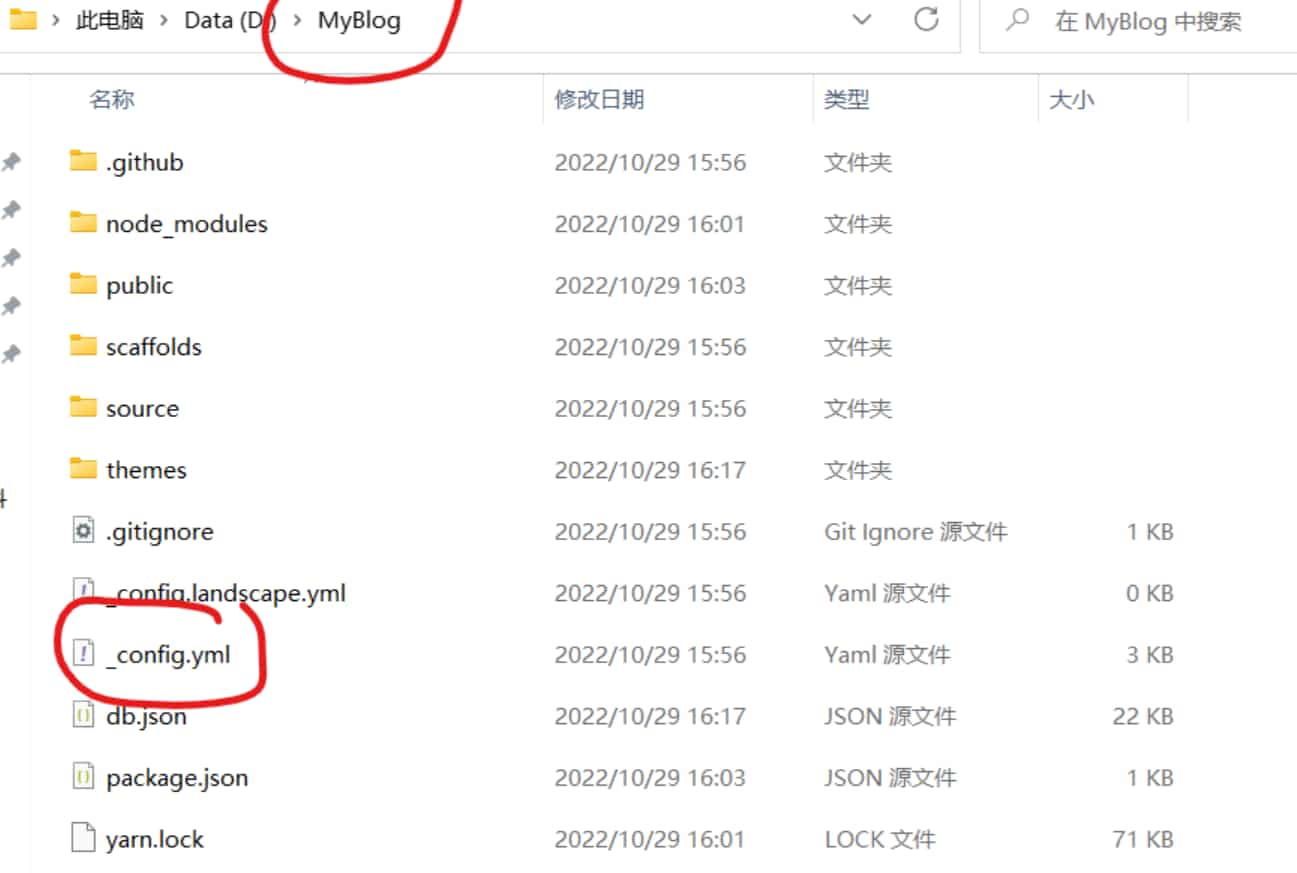Open the address bar history dropdown

tap(861, 20)
